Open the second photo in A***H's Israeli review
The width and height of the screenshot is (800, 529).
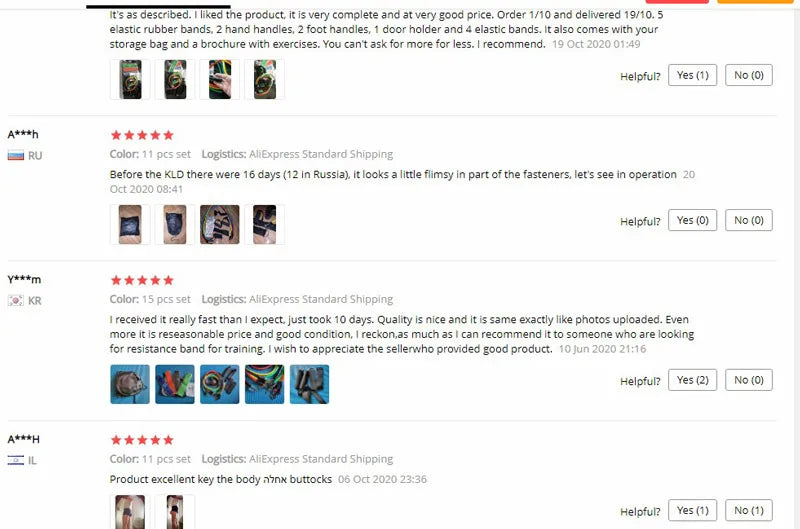point(175,512)
